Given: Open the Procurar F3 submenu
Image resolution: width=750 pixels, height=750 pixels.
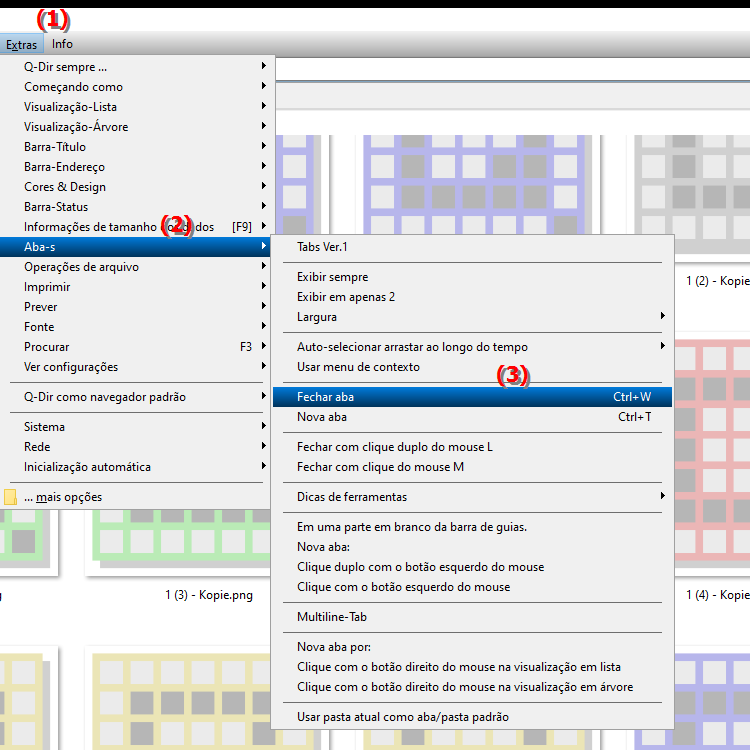Looking at the screenshot, I should pos(137,347).
